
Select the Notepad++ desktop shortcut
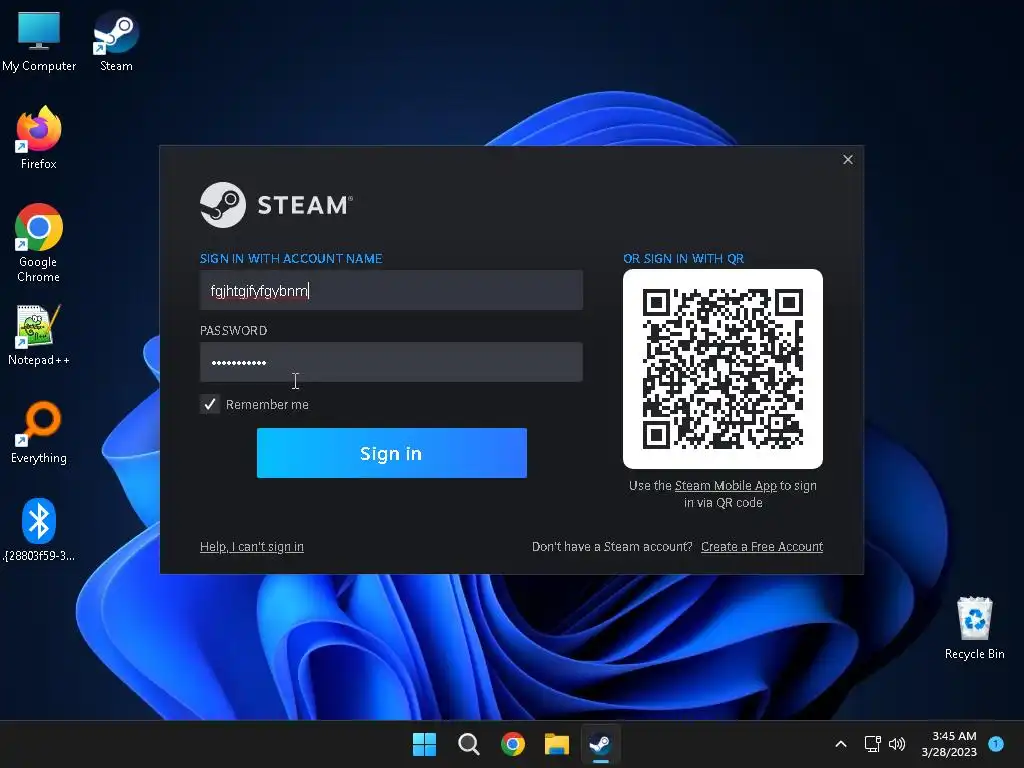coord(39,334)
